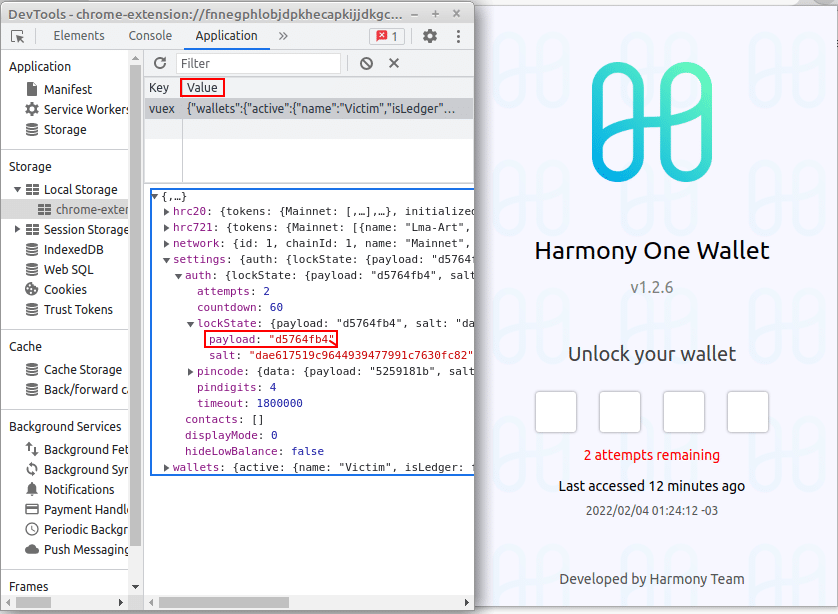Screen dimensions: 838x614
Task: Open Cache Storage item
Action: [83, 370]
